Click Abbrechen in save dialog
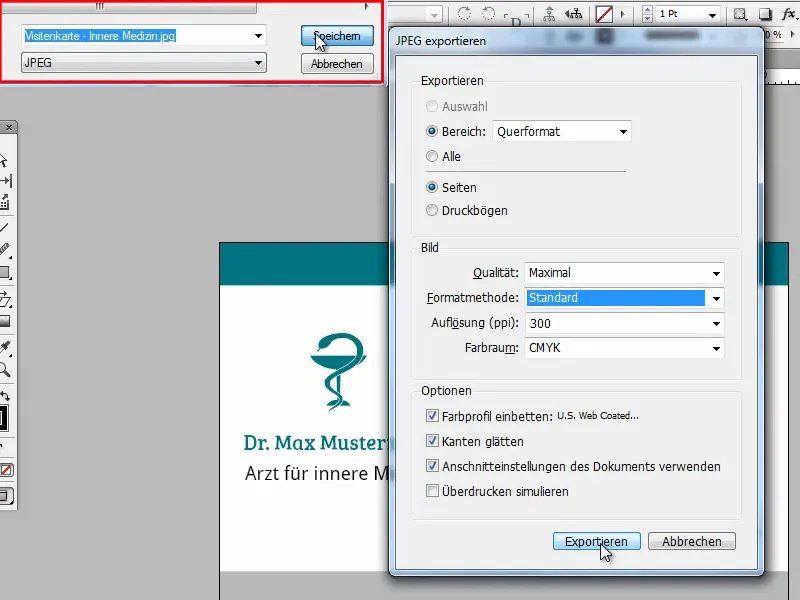Viewport: 800px width, 600px height. click(337, 64)
